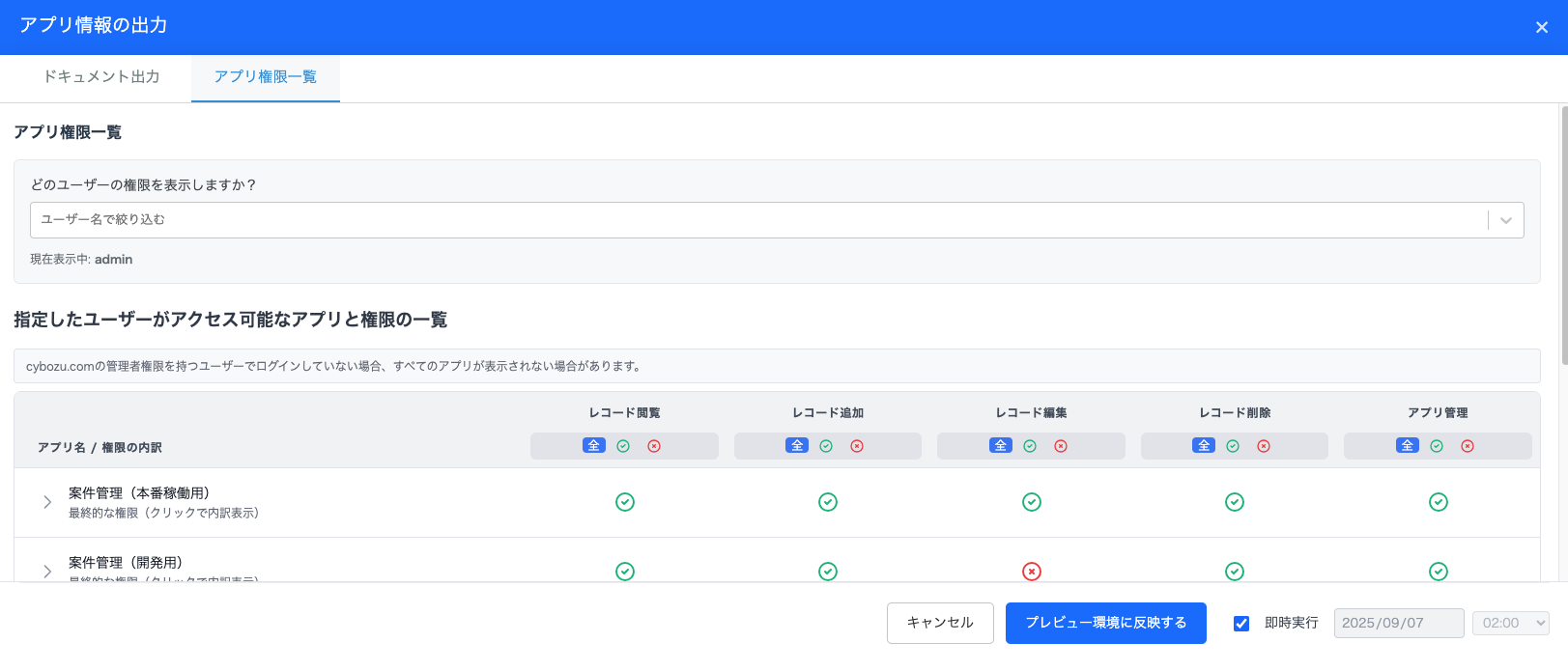Expand the 案件管理（本番稼働用）row chevron
Viewport: 1568px width, 671px height.
[47, 502]
